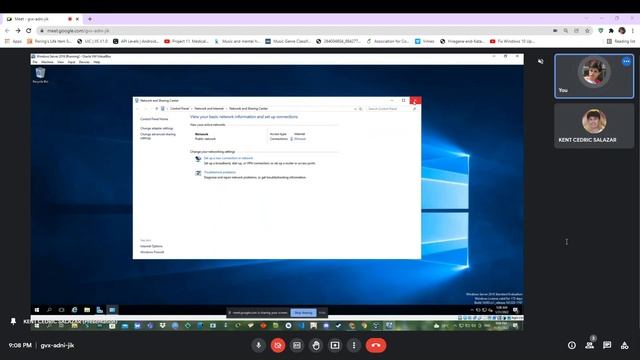Unpin the presentation via pin icon
The width and height of the screenshot is (640, 360).
point(13,321)
